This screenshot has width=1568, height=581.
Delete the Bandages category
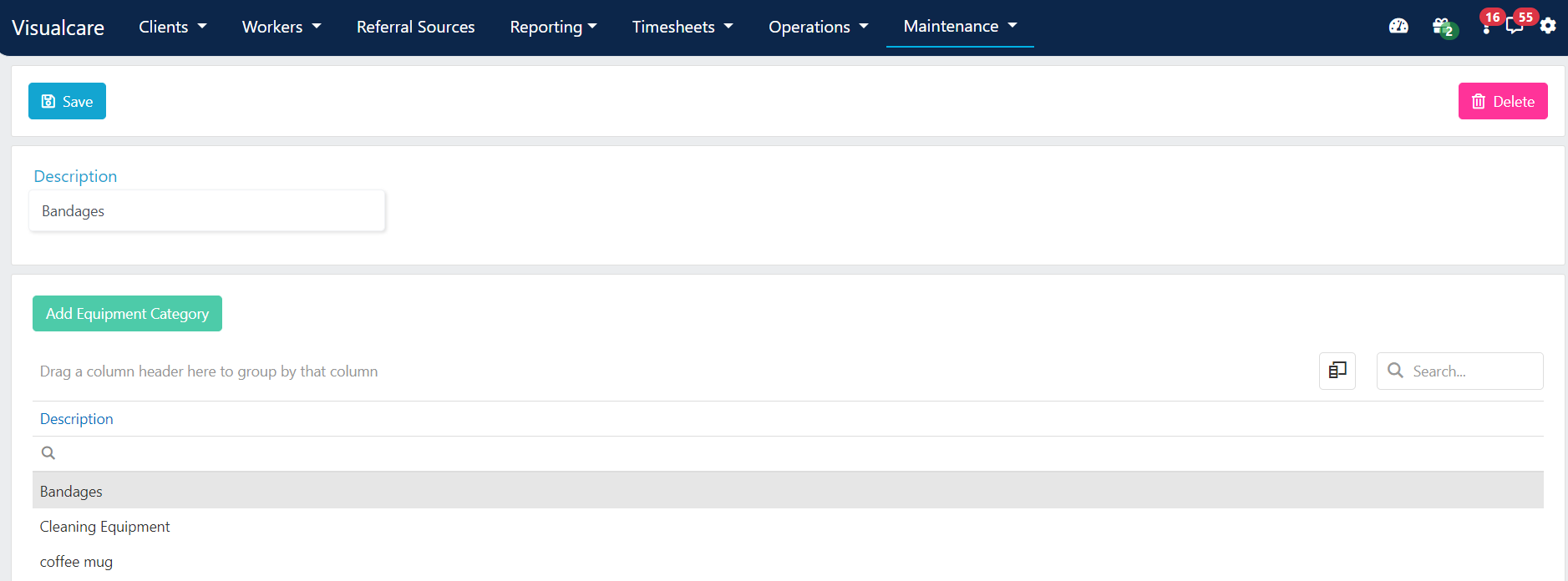[x=1503, y=101]
